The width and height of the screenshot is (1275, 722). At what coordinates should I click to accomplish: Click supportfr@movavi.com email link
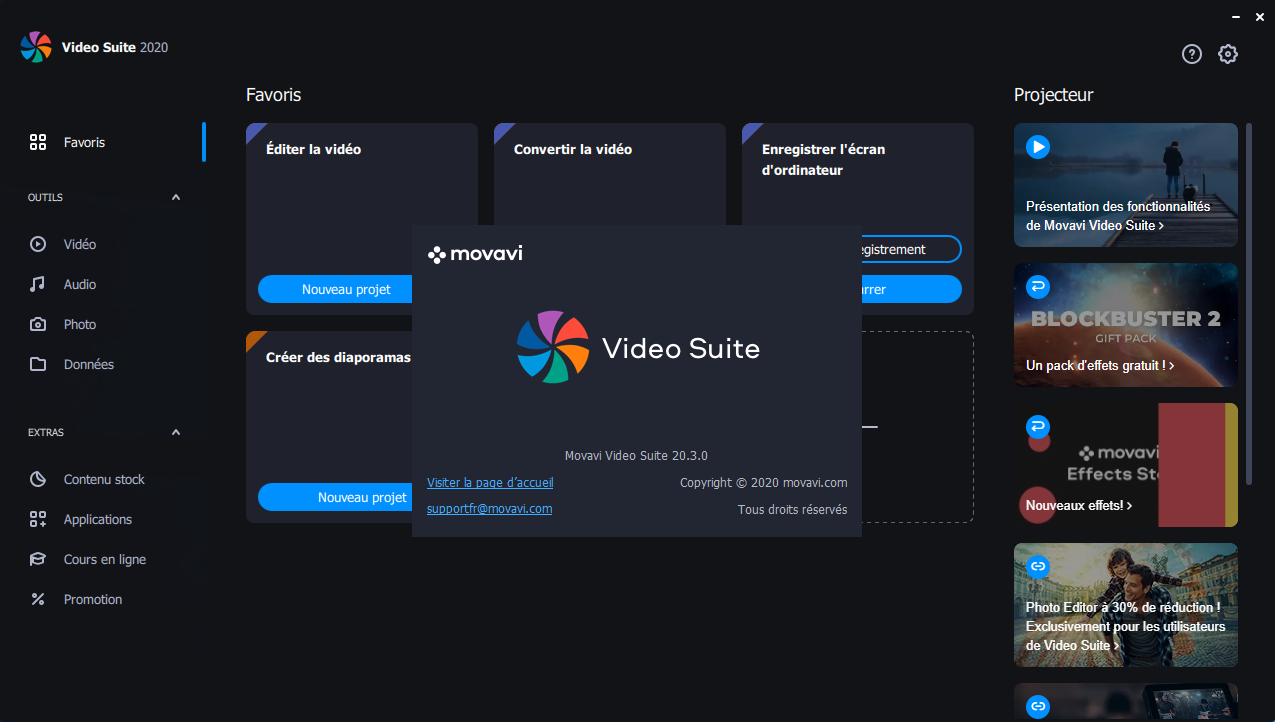coord(489,509)
